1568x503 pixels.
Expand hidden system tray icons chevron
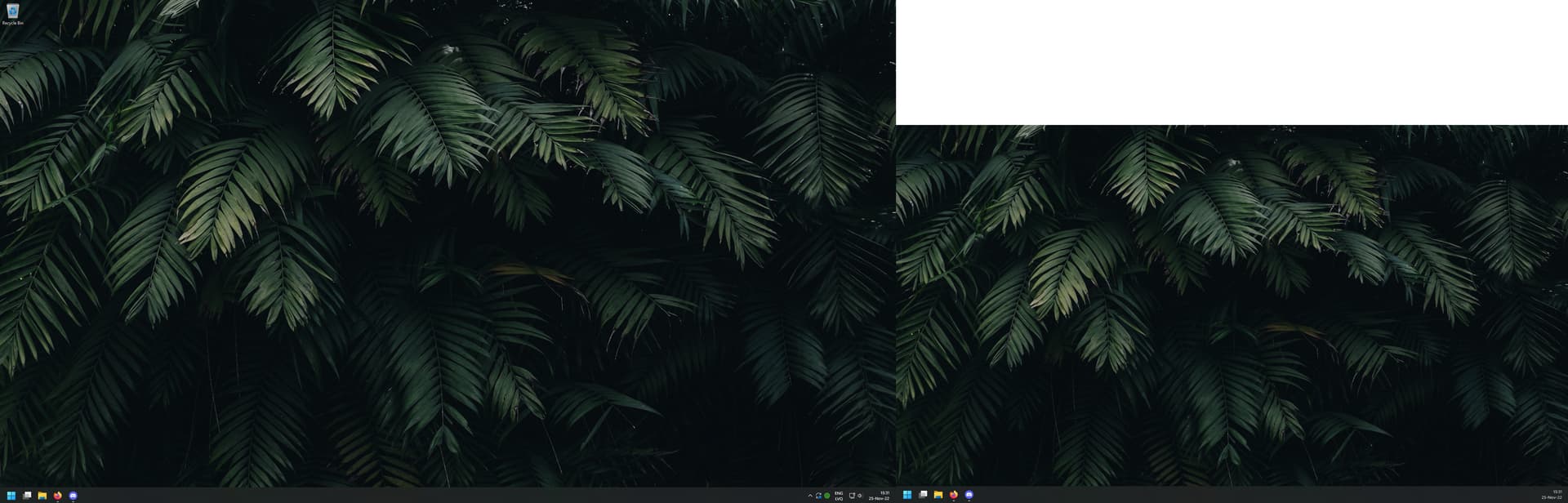(810, 496)
